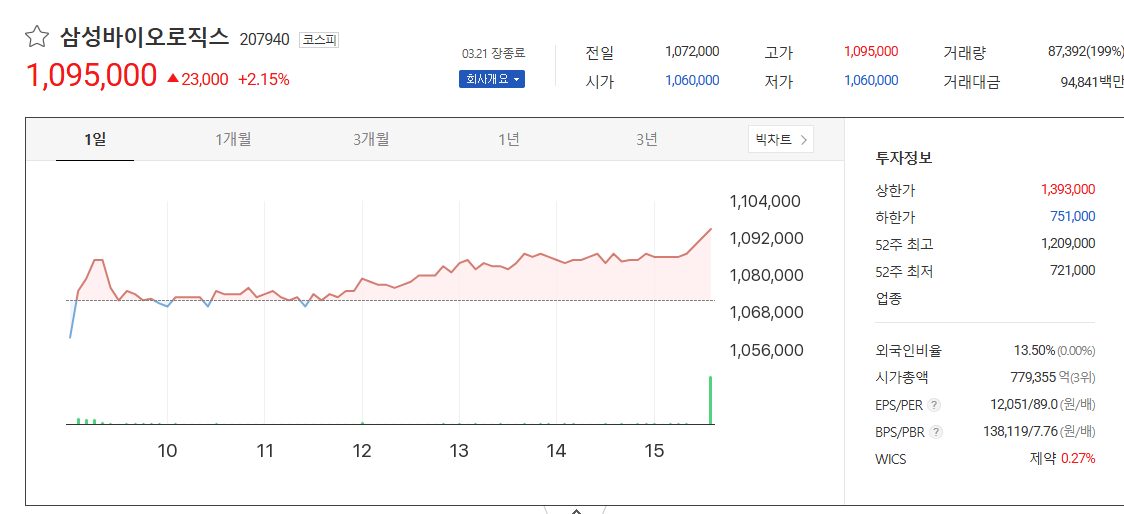Open 빅차트 full chart view

tap(781, 140)
